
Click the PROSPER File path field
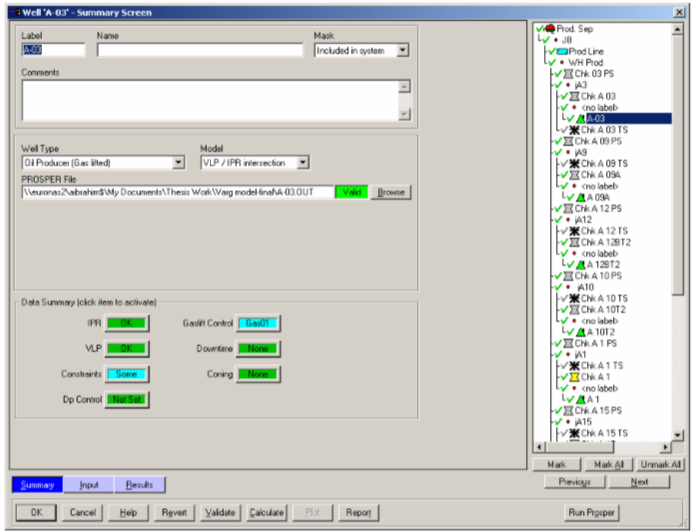[177, 192]
